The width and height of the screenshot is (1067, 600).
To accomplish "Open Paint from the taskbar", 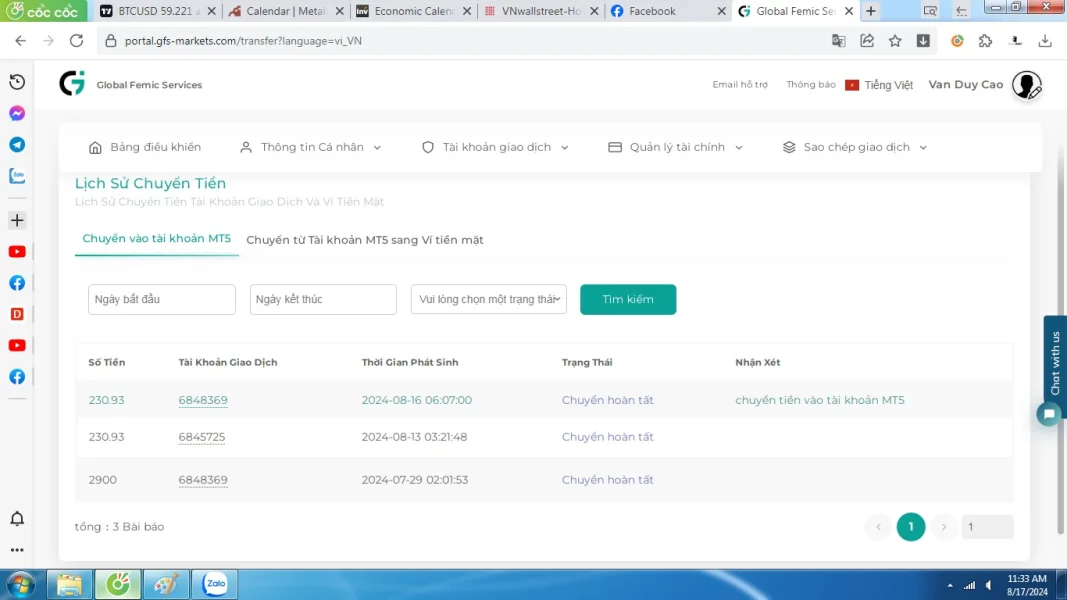I will point(166,584).
